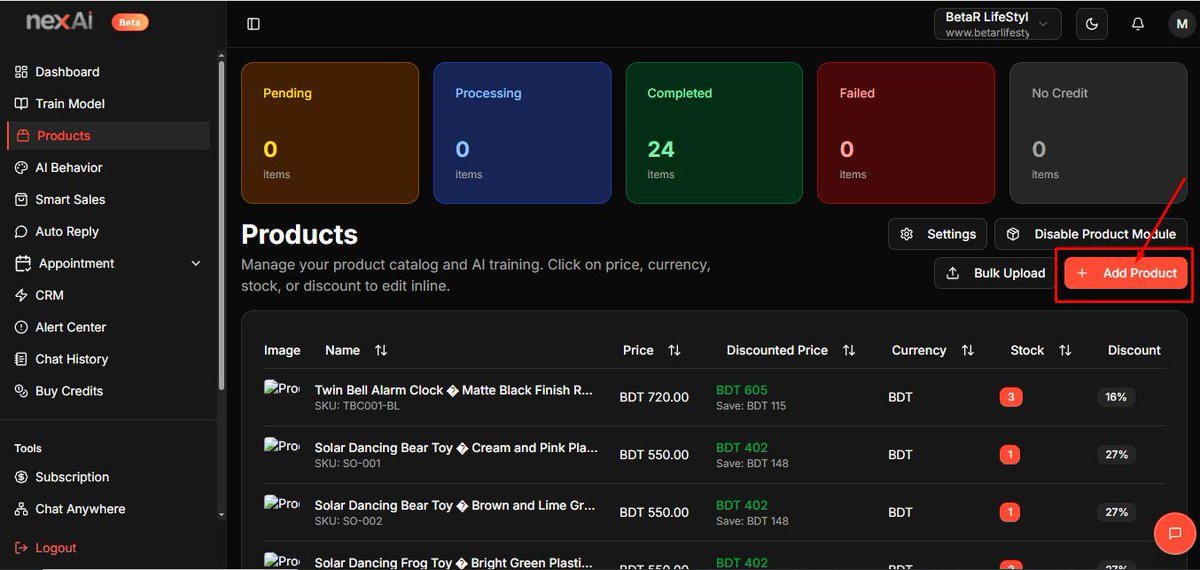Click Solar Dancing Bear Brown and Lime name

tap(455, 506)
